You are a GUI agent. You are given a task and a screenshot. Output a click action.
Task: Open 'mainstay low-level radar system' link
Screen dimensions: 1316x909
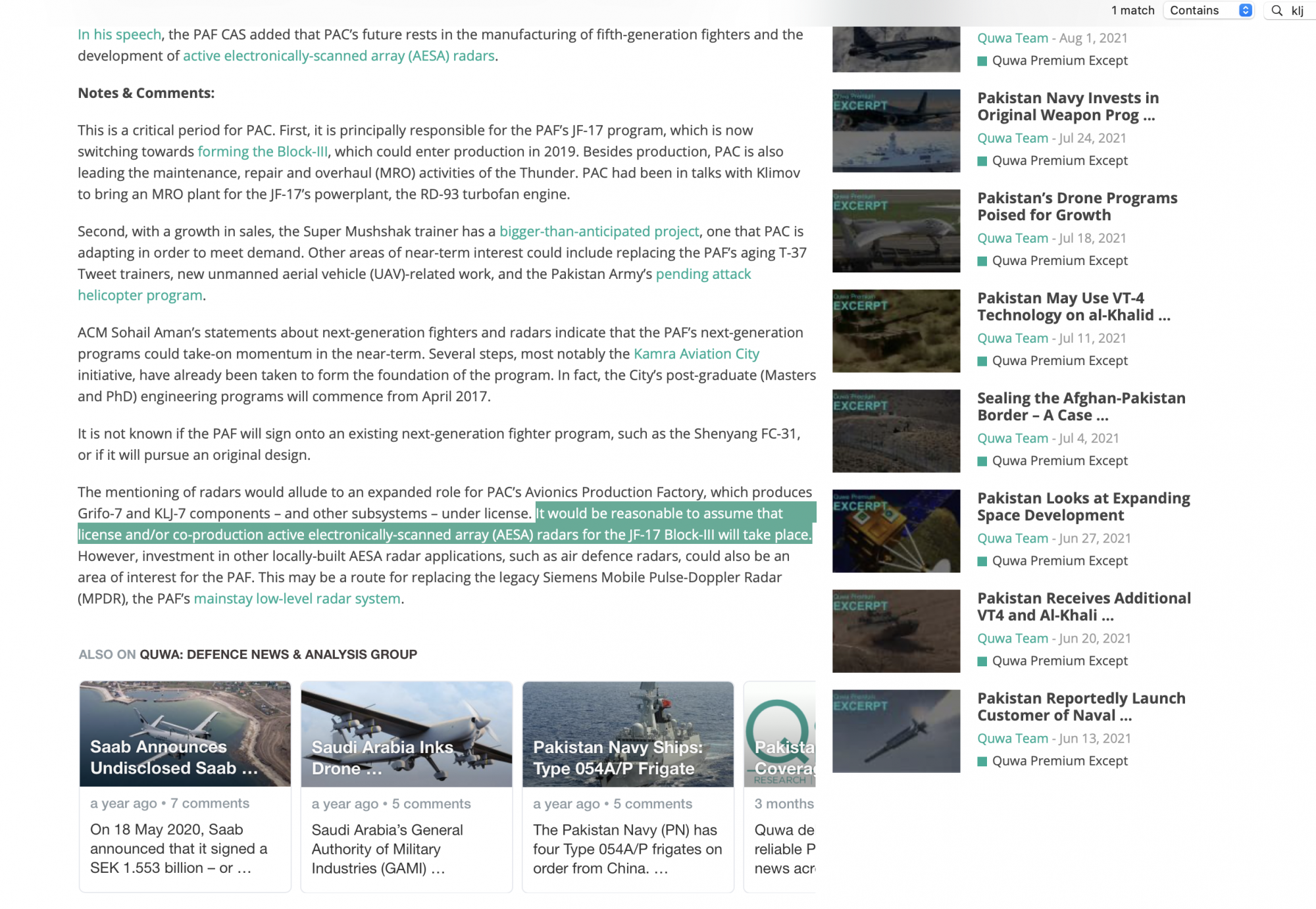coord(297,599)
